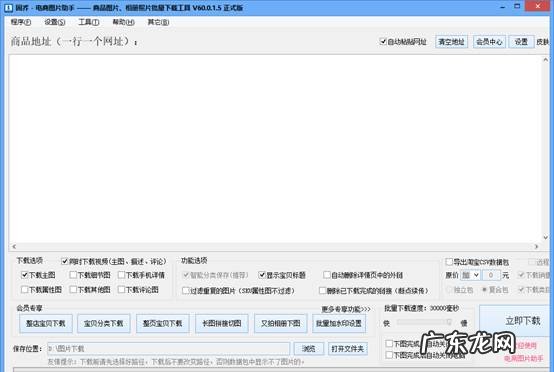Click the 保存位置 path field

168,349
